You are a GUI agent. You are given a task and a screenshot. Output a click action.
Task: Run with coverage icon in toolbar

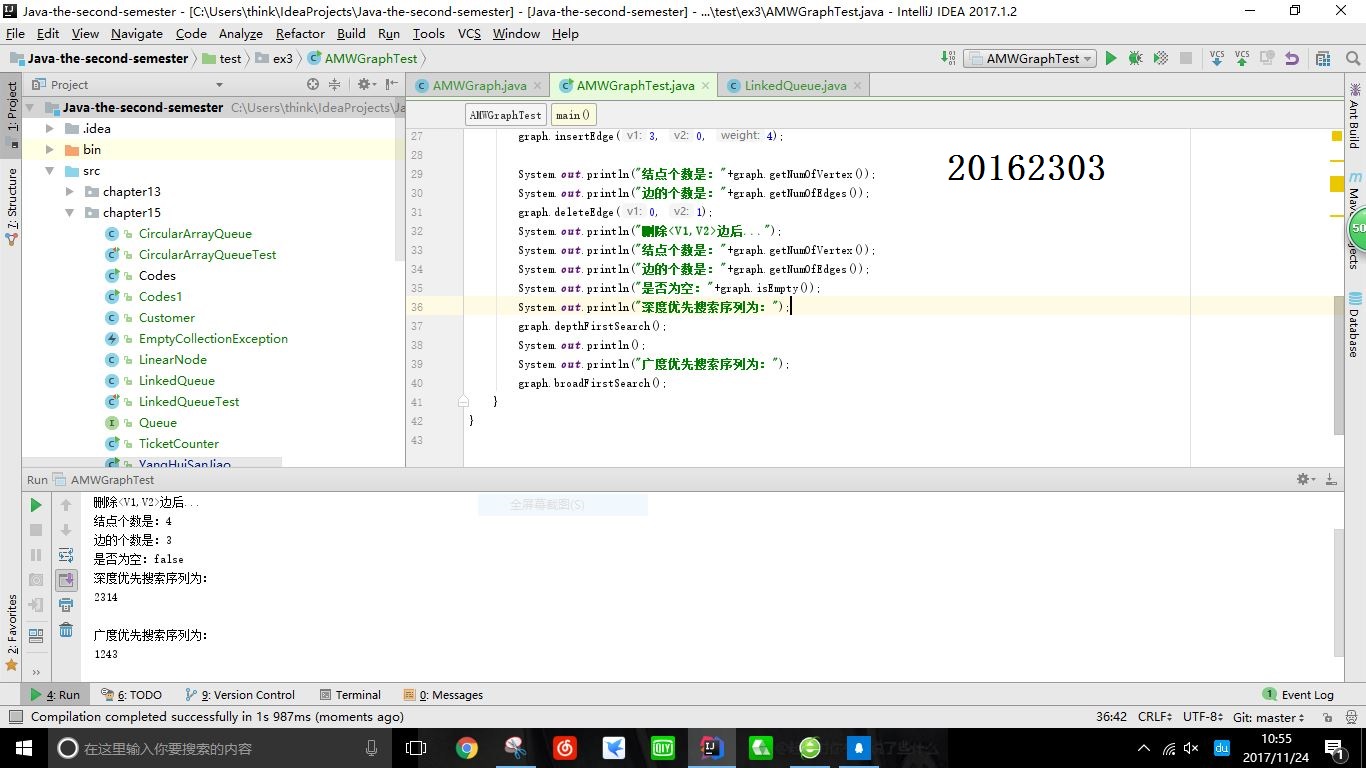click(1160, 59)
